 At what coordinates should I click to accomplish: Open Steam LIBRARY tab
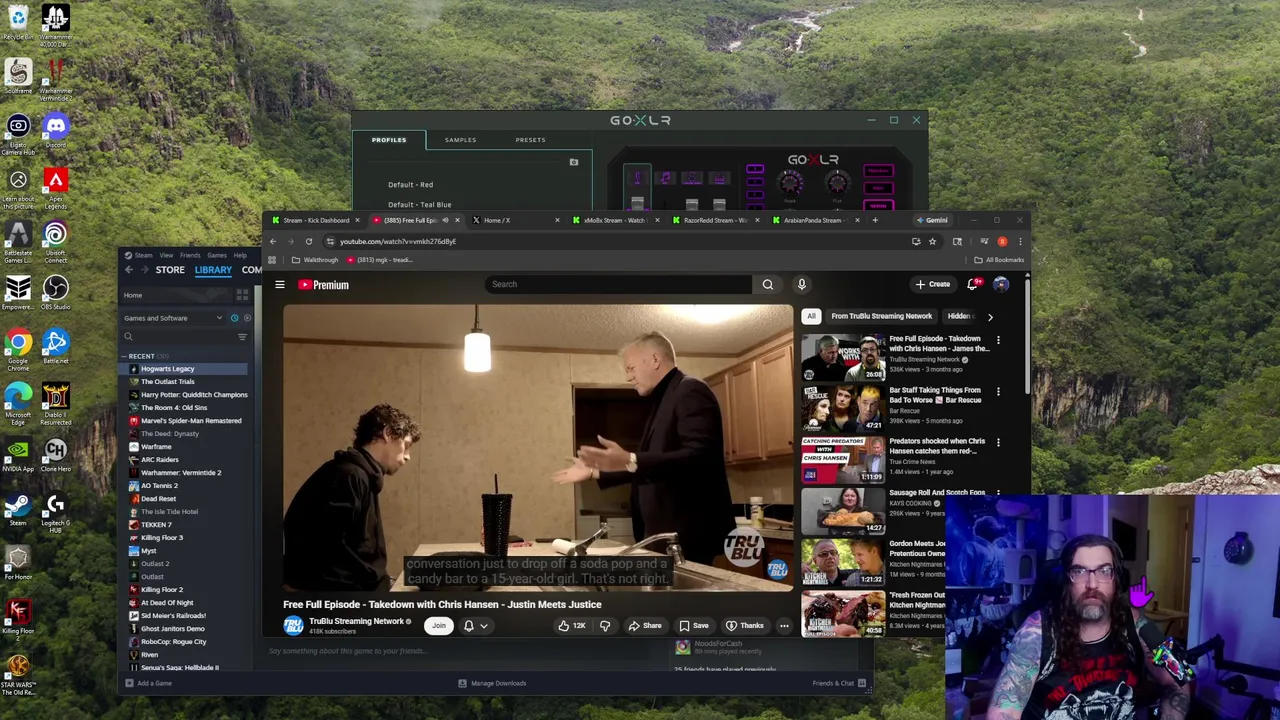pyautogui.click(x=213, y=270)
